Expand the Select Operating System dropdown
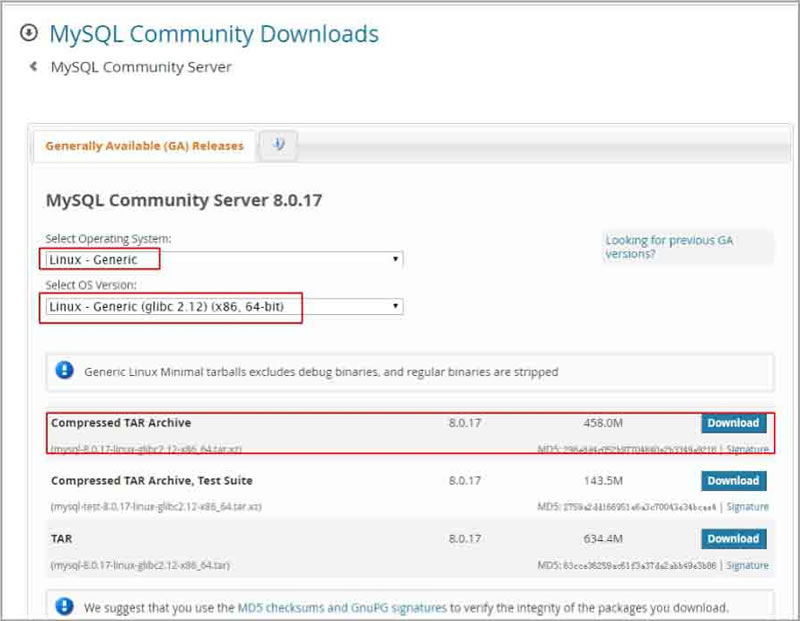This screenshot has height=621, width=800. 222,260
